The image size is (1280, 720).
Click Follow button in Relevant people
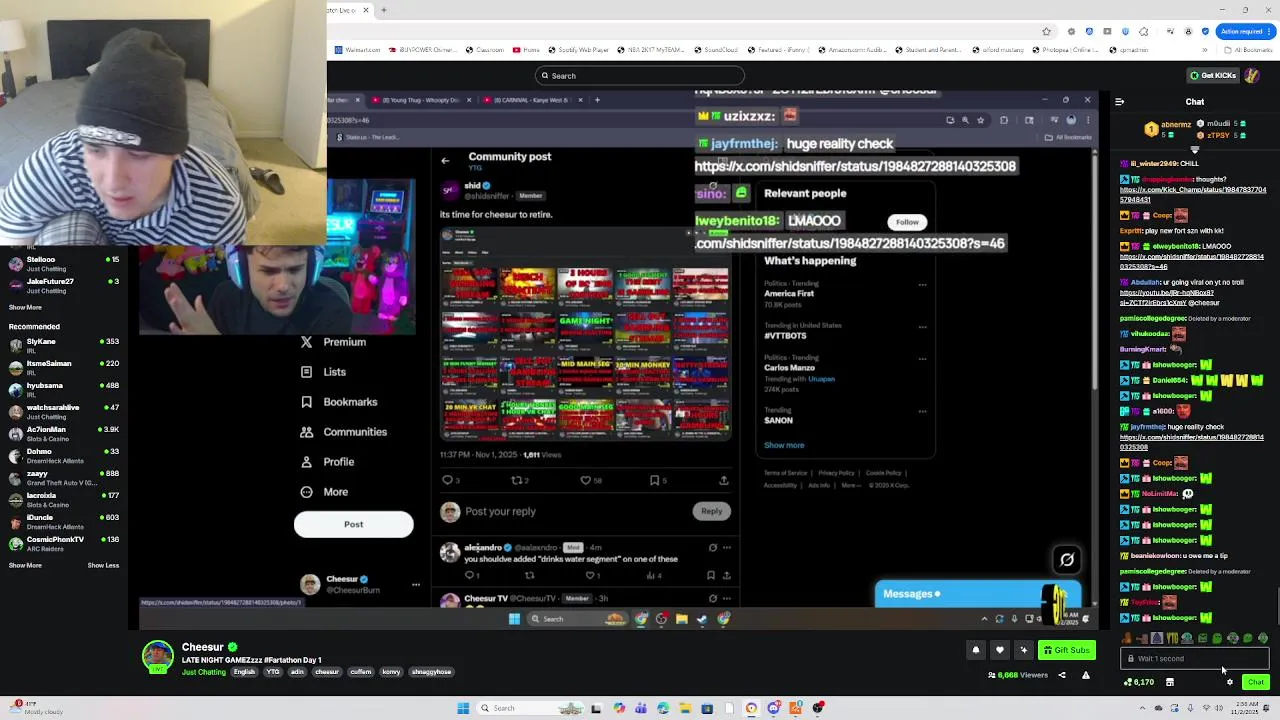pos(907,222)
